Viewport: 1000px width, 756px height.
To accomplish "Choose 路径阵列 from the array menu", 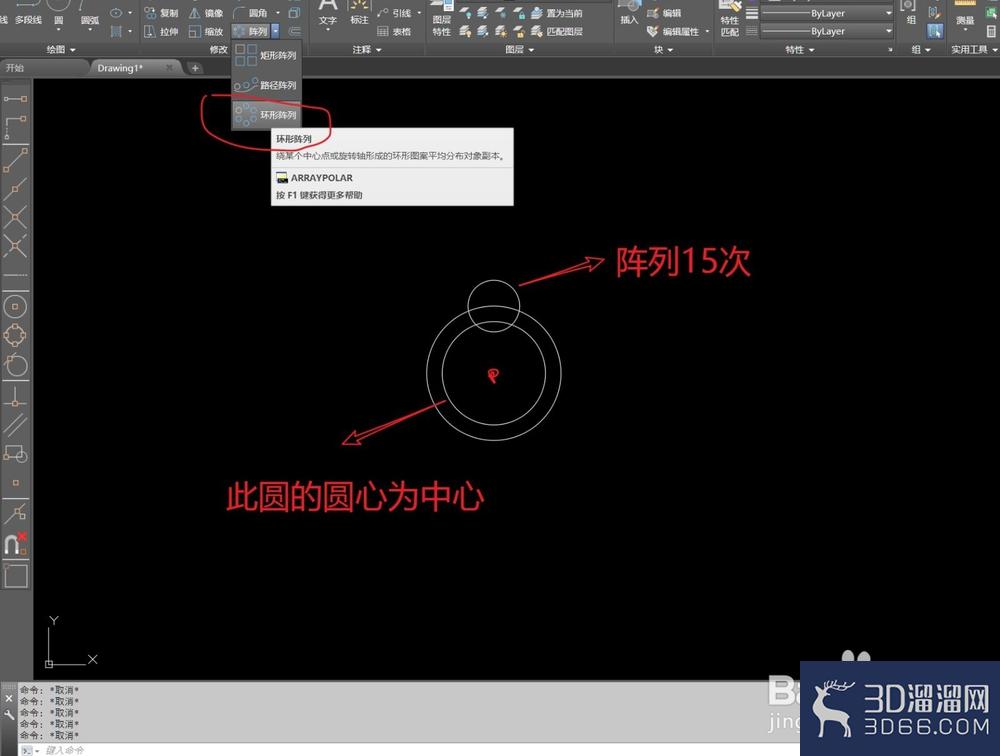I will point(266,85).
